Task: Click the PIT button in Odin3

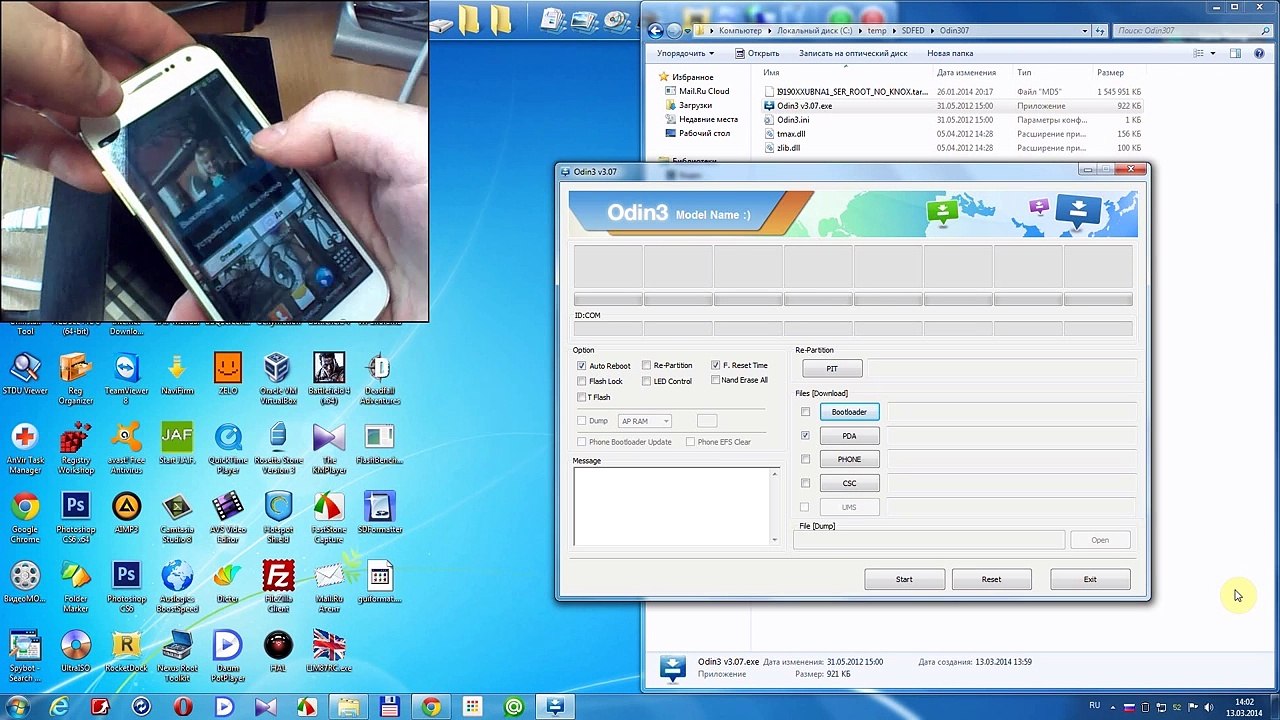Action: click(831, 369)
